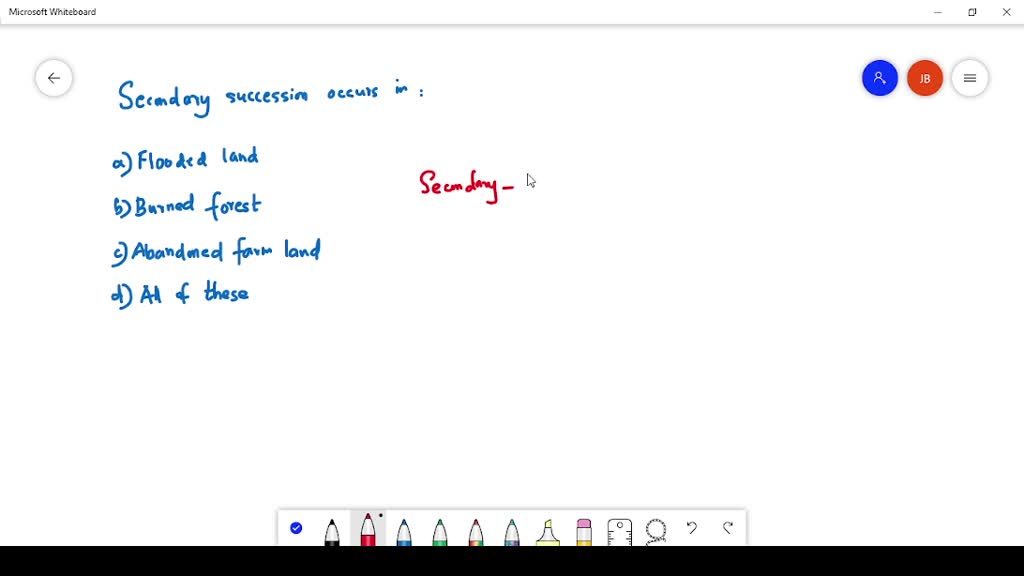The height and width of the screenshot is (576, 1024).
Task: Click the blue checkmark done button
Action: (x=296, y=528)
